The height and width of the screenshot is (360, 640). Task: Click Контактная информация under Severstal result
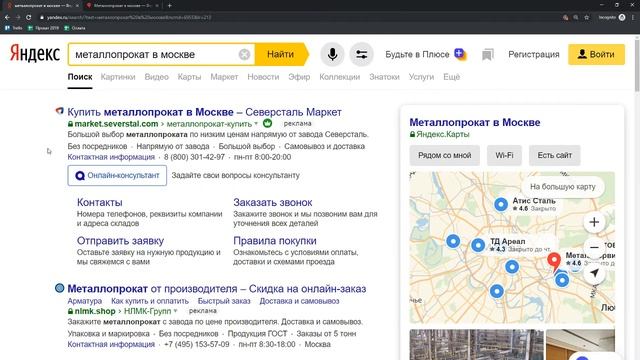click(x=111, y=157)
